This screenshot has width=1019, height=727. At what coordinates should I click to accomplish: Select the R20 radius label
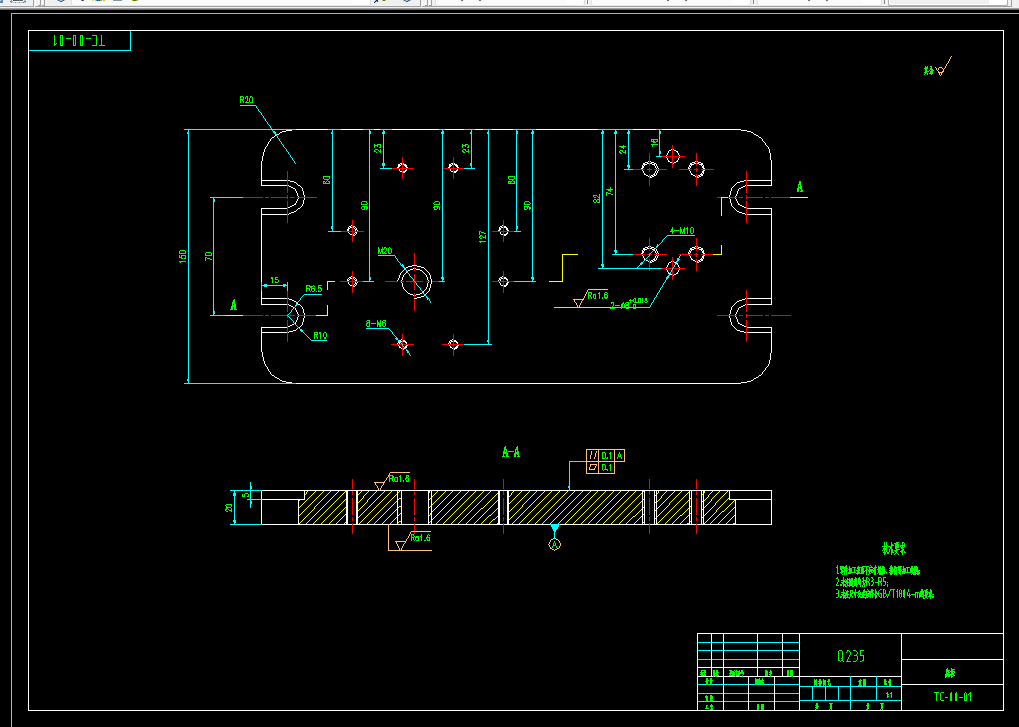(x=246, y=100)
